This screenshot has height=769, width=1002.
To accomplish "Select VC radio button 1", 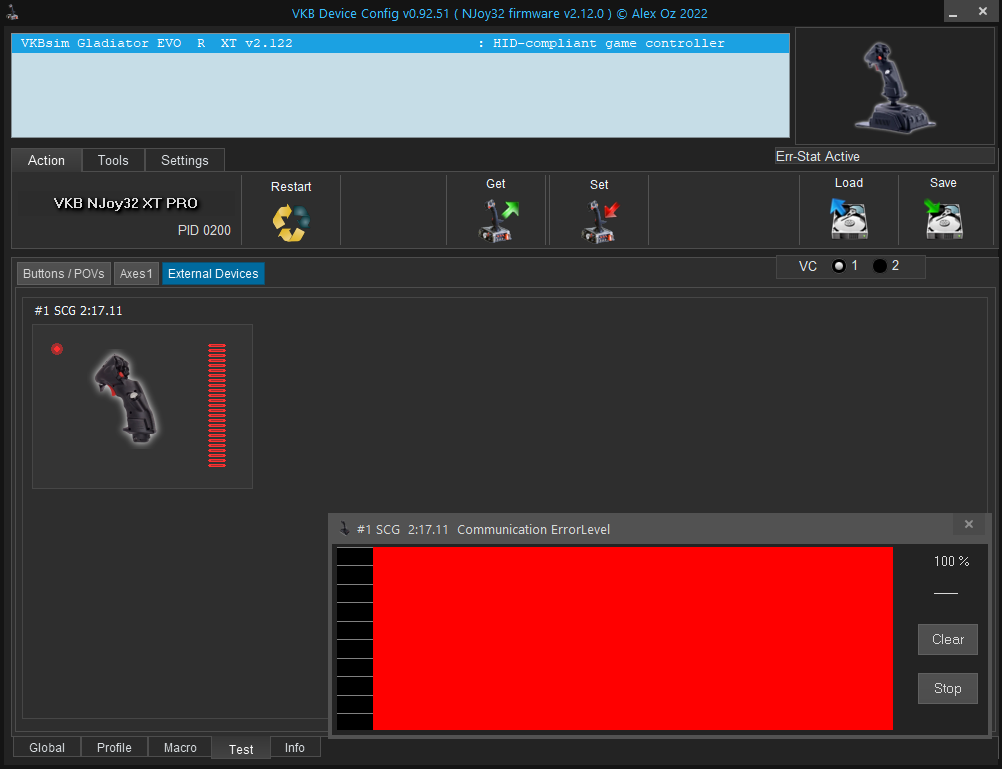I will click(839, 266).
